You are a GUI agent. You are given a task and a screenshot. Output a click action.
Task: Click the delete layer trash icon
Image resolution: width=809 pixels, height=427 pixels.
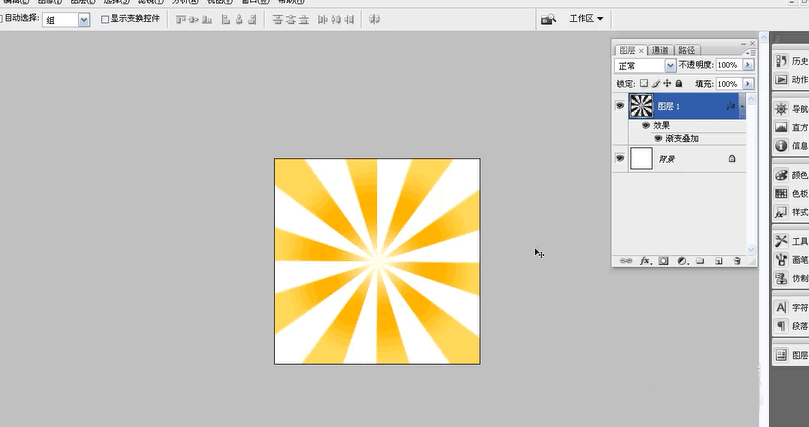(x=737, y=261)
